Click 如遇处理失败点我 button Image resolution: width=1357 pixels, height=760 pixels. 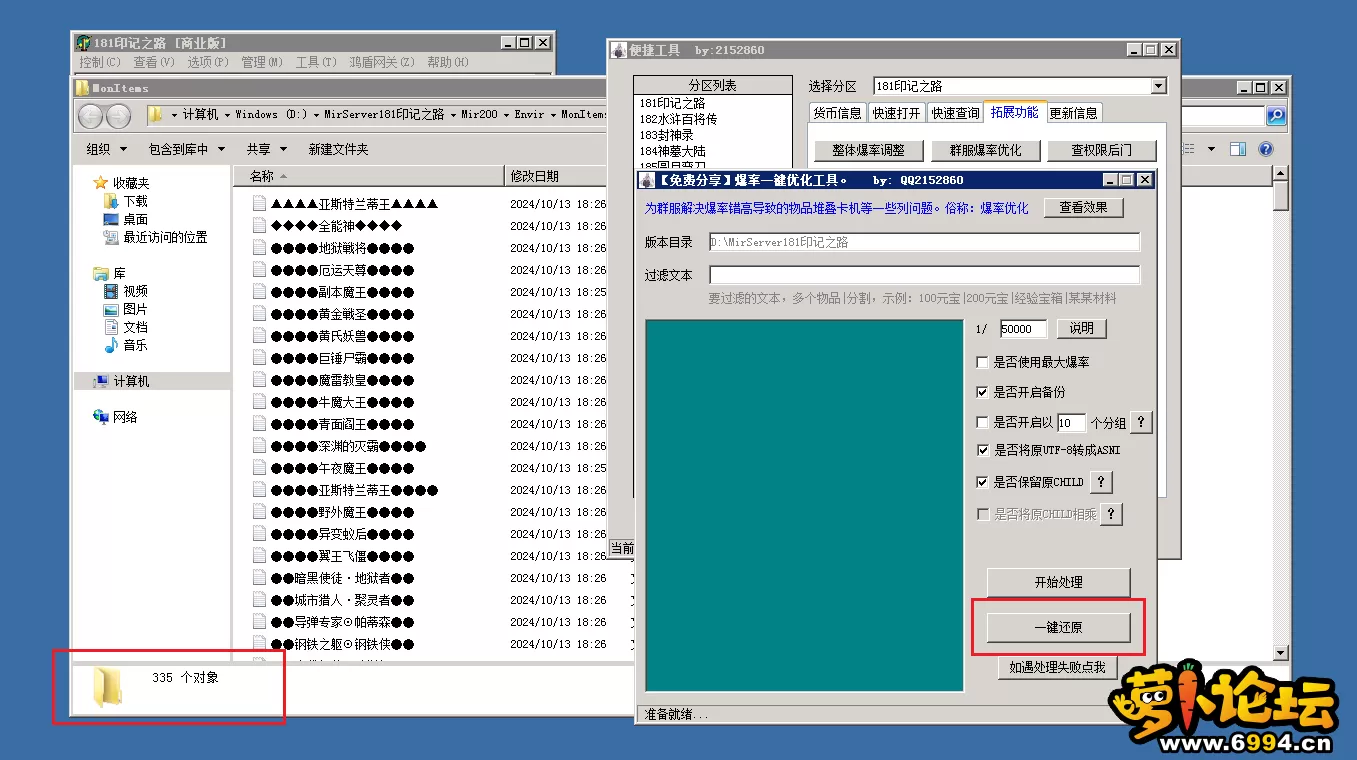[x=1057, y=667]
